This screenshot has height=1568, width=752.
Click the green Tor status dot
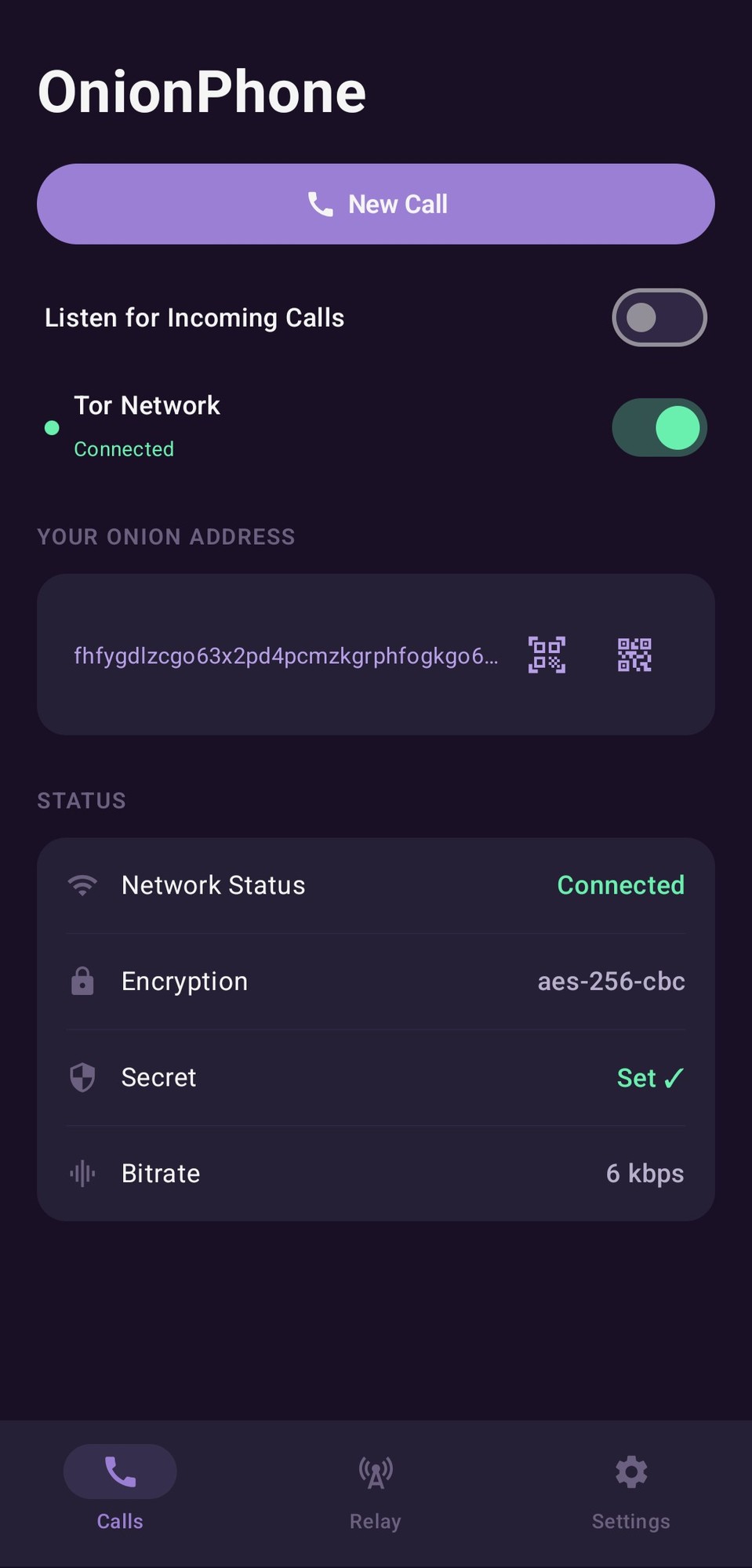pos(52,428)
